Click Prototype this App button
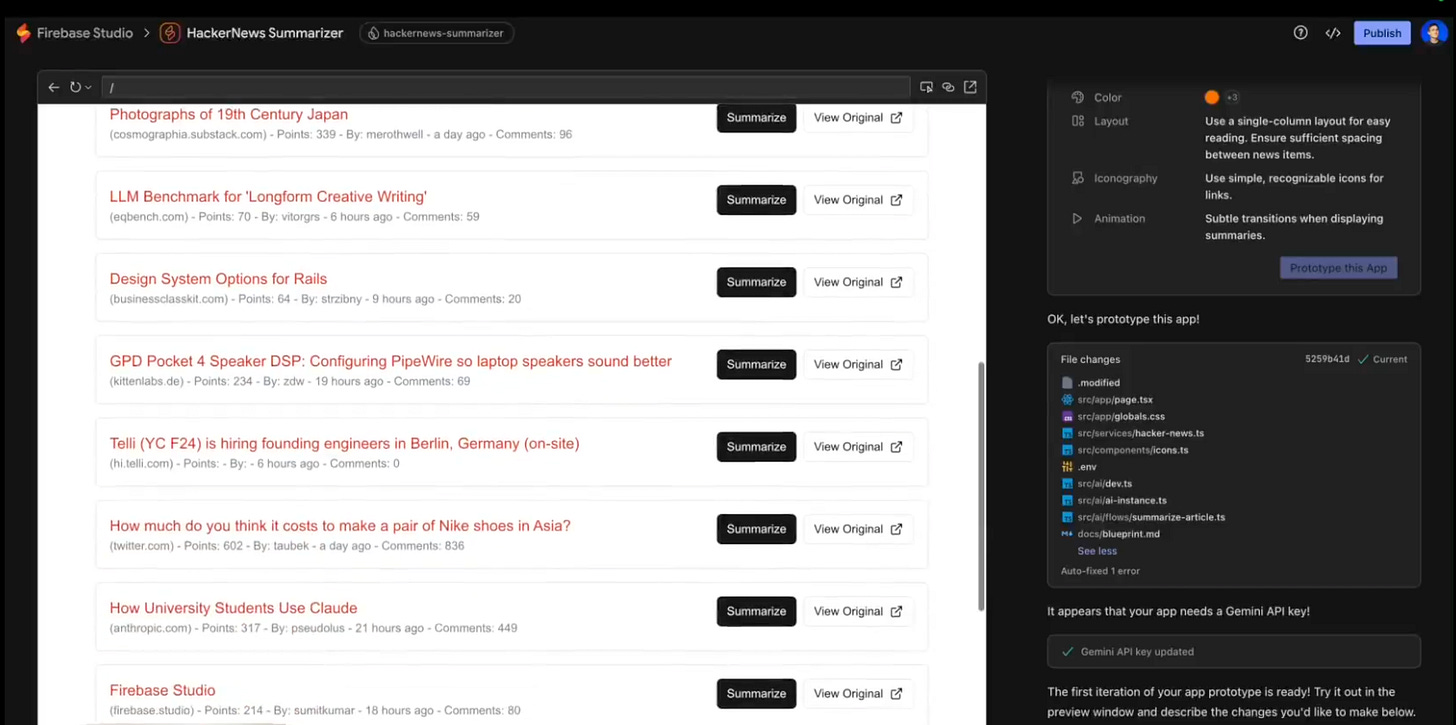This screenshot has width=1456, height=725. [1338, 268]
